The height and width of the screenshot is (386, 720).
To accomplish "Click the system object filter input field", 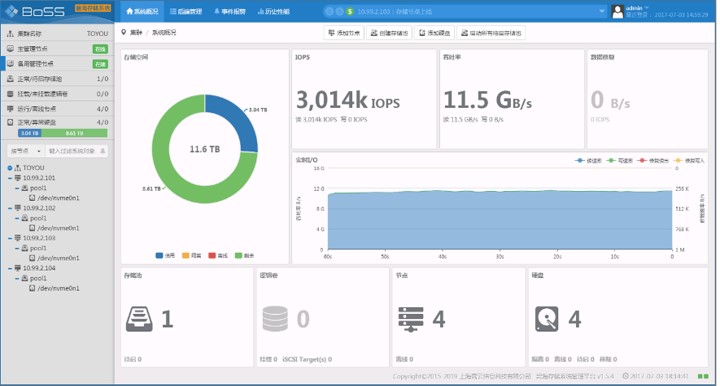I will pyautogui.click(x=77, y=151).
